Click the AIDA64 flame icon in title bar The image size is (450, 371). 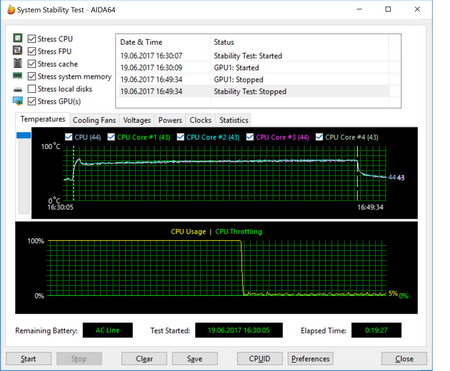click(11, 10)
